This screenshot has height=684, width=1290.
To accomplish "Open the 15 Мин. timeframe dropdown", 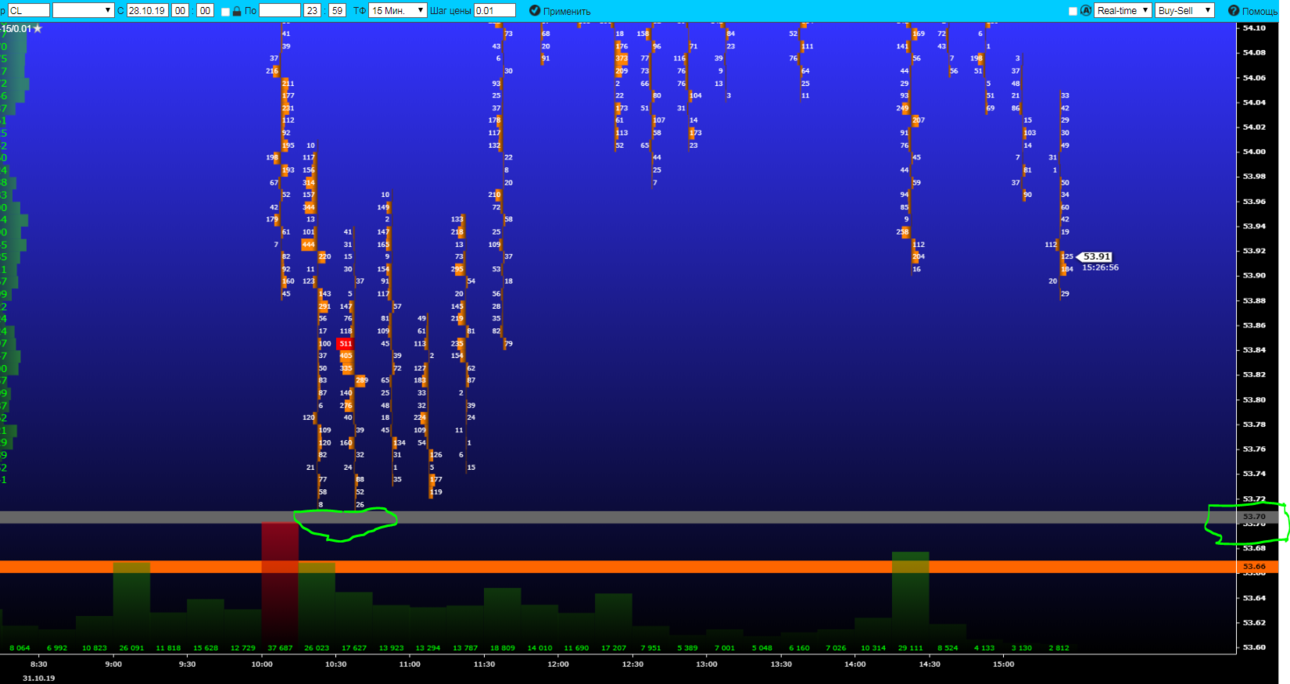I will (396, 10).
